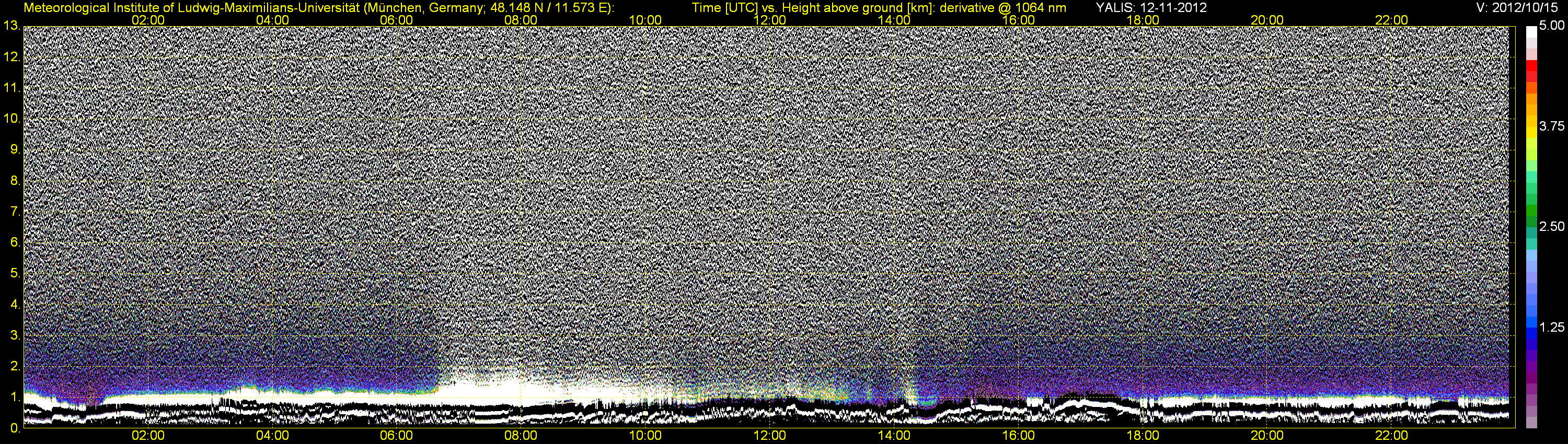The image size is (1568, 444).
Task: Select the 8 km height axis label
Action: click(x=15, y=181)
